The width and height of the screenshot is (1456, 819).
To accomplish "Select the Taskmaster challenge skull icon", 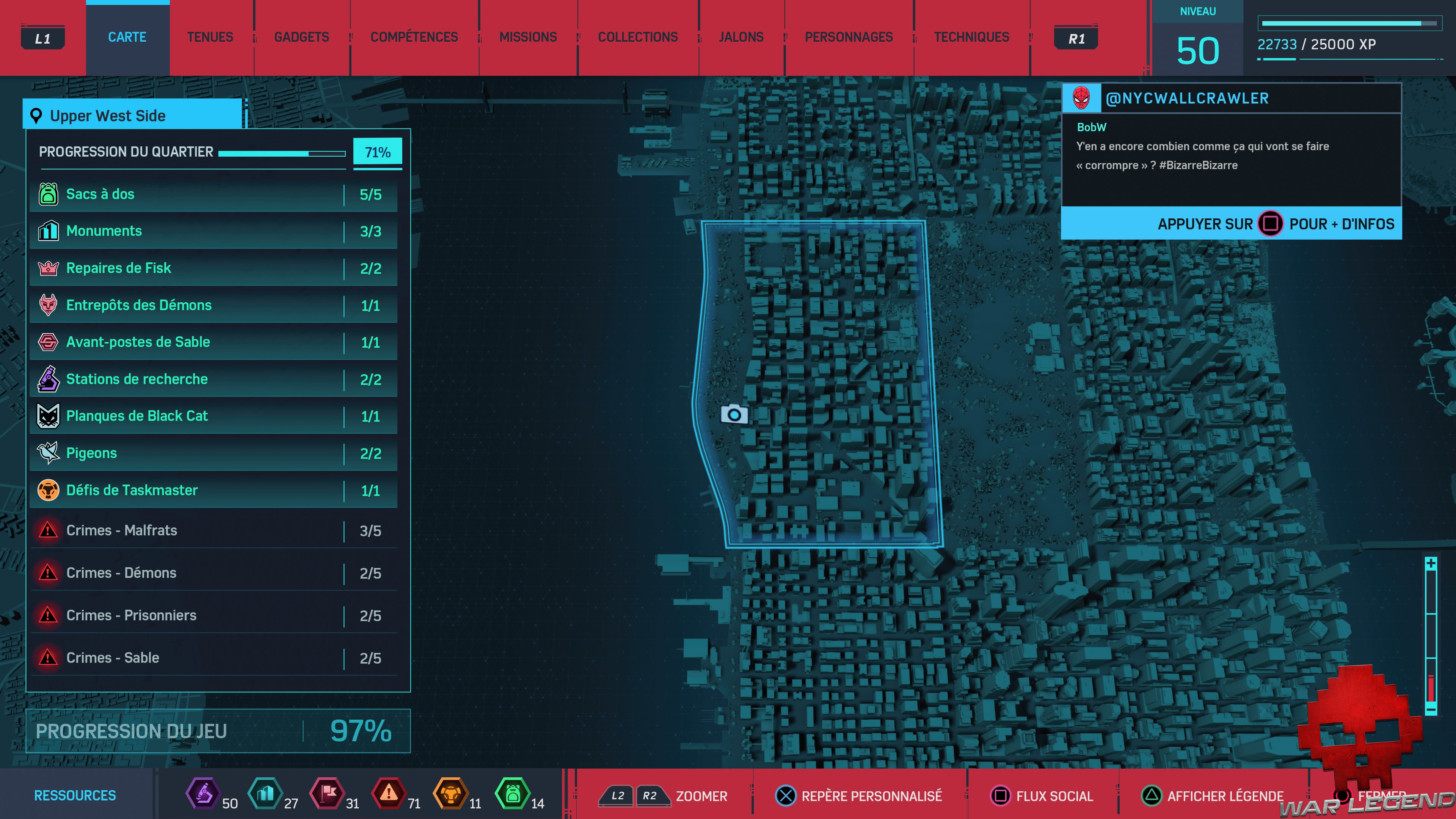I will (x=49, y=490).
